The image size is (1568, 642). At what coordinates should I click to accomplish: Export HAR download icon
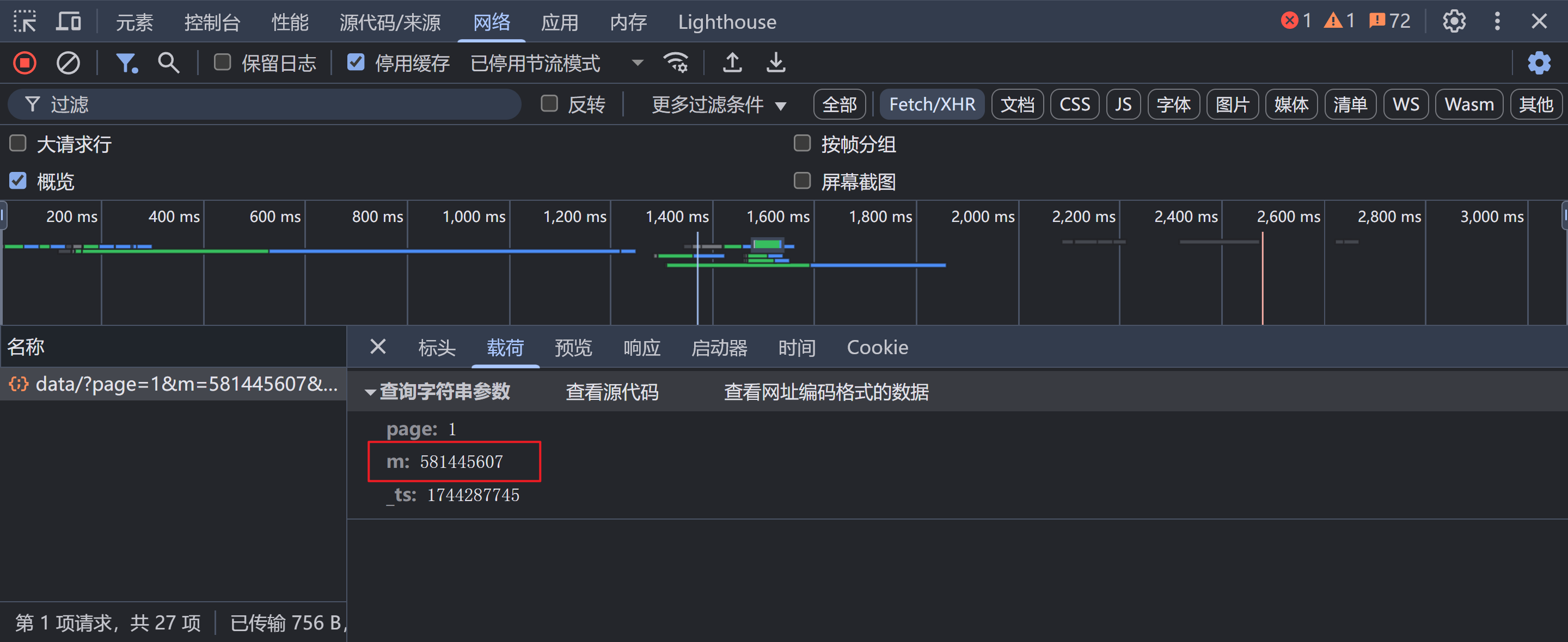[775, 63]
